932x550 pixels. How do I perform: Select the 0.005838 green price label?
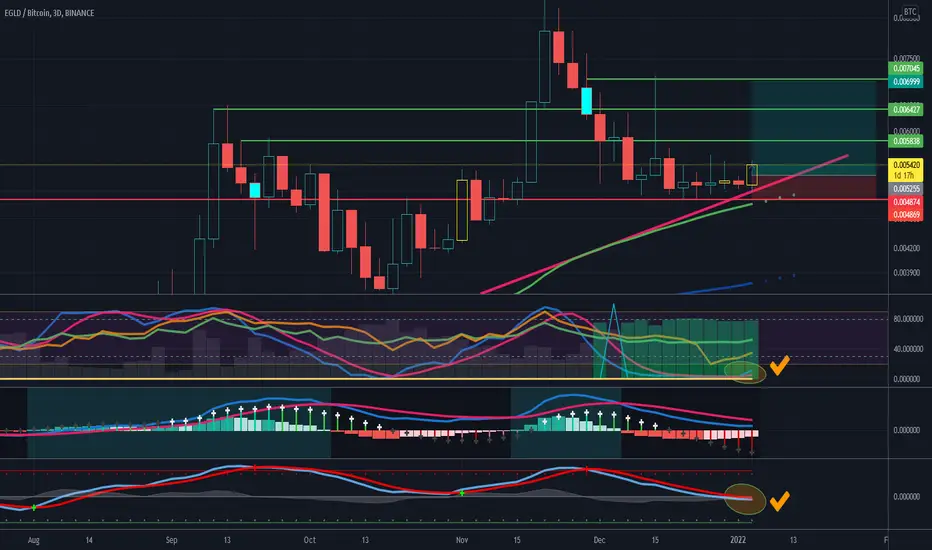pyautogui.click(x=906, y=141)
